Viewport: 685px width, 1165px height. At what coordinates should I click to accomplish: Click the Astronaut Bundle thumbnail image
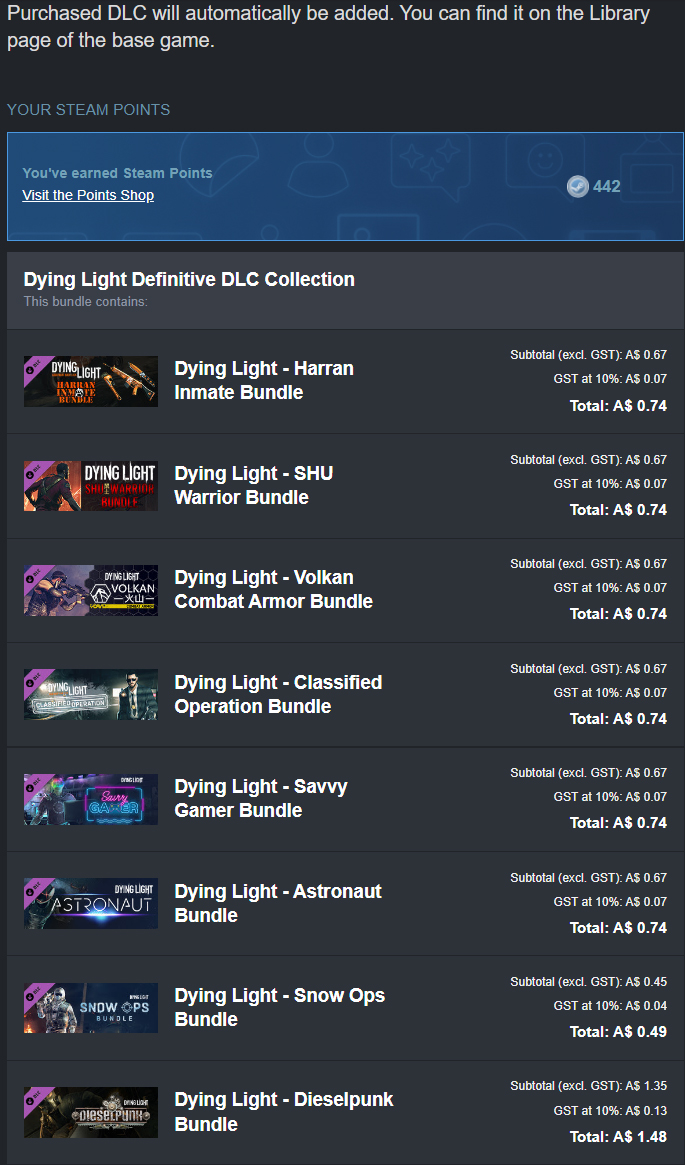(91, 903)
